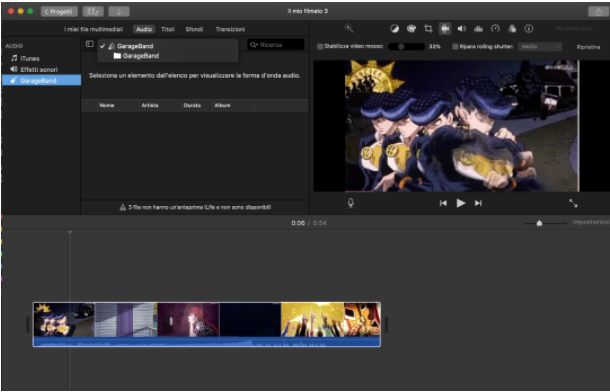Image resolution: width=610 pixels, height=392 pixels.
Task: Skip to the previous clip
Action: pyautogui.click(x=443, y=203)
